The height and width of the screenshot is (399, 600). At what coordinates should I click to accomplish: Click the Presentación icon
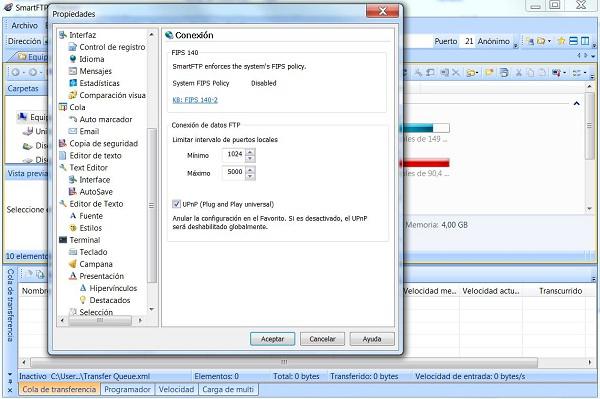(73, 276)
